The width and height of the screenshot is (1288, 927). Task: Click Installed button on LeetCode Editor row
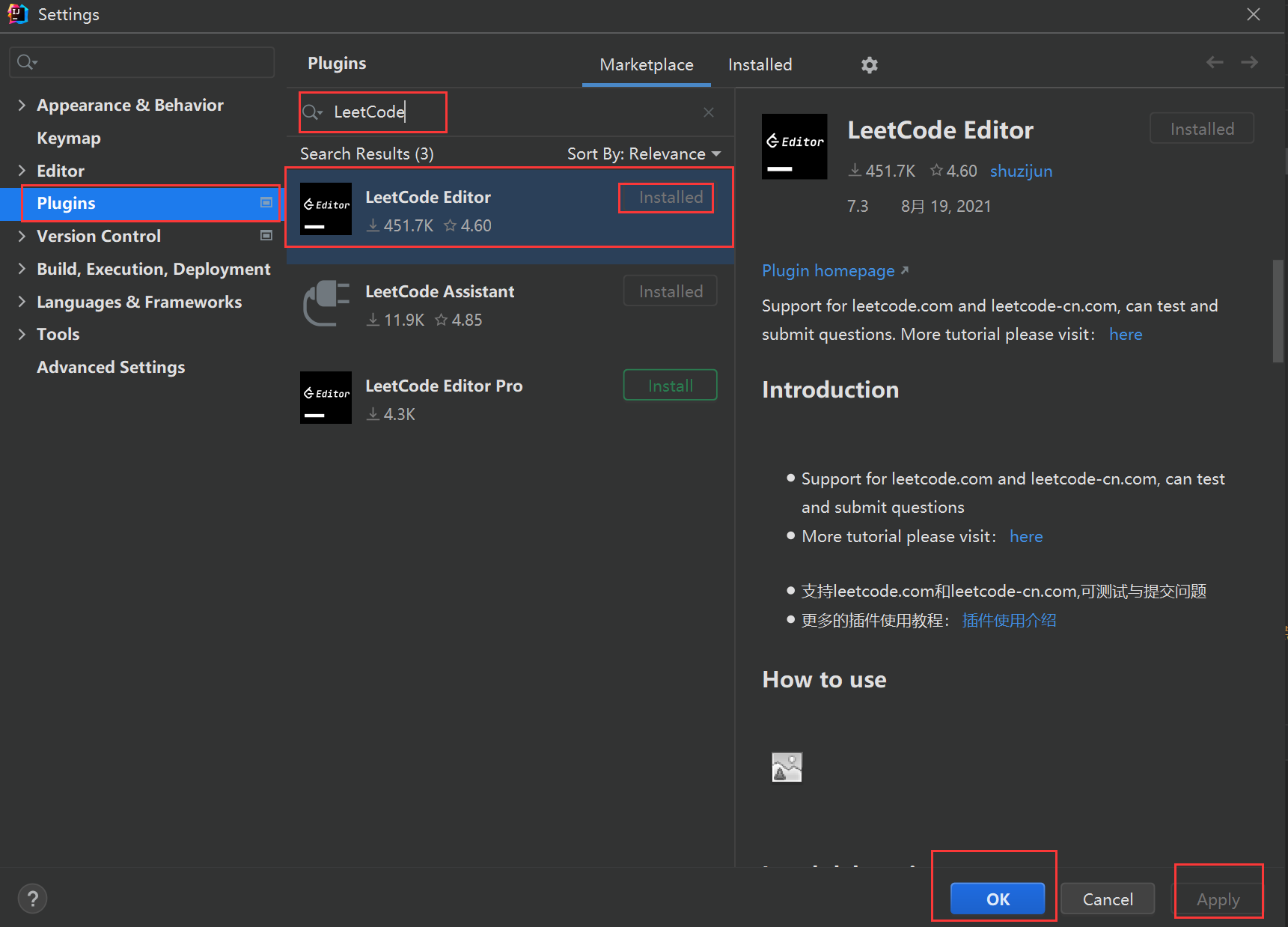pos(670,197)
